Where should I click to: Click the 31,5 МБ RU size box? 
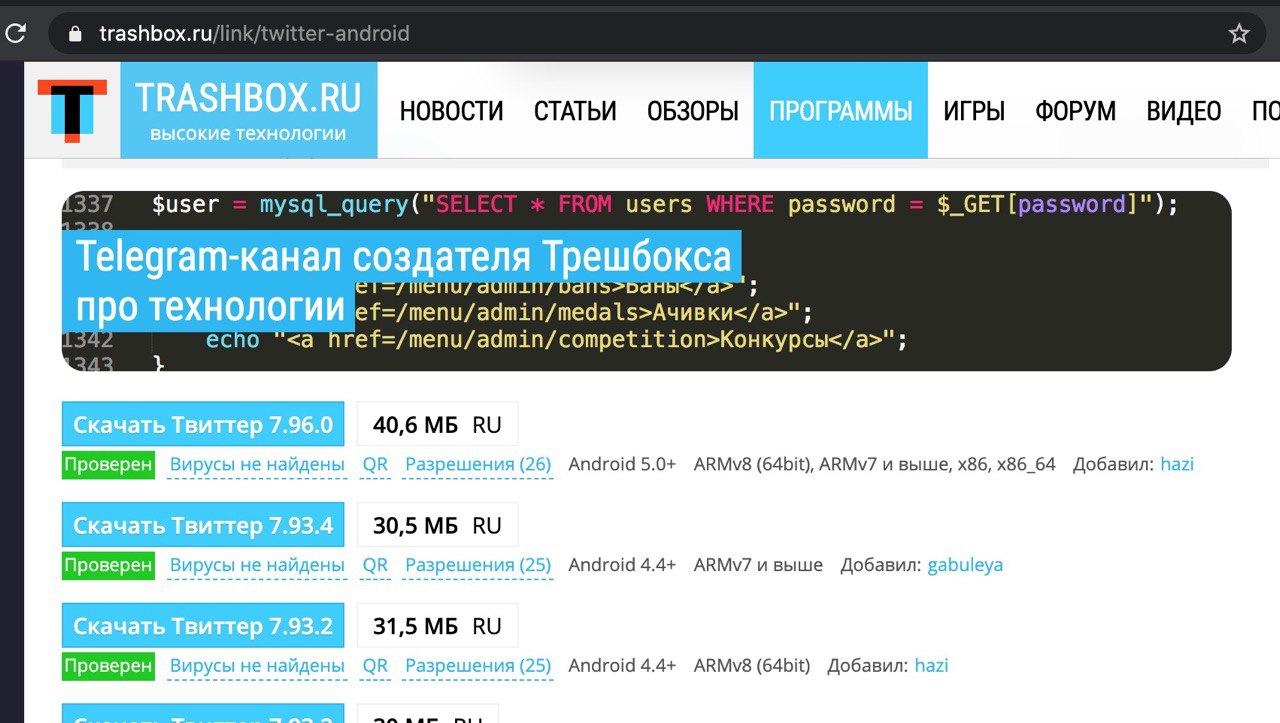coord(437,626)
